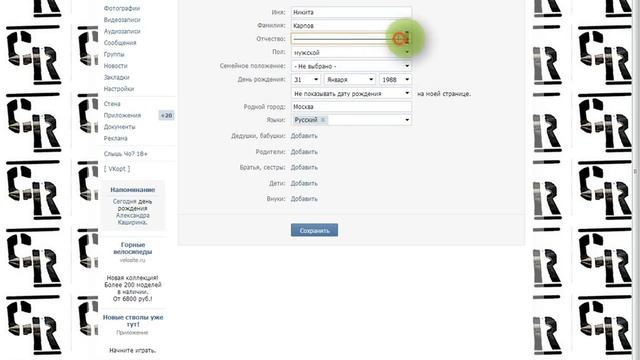Viewport: 640px width, 360px height.
Task: Click the Имя input field
Action: point(351,12)
